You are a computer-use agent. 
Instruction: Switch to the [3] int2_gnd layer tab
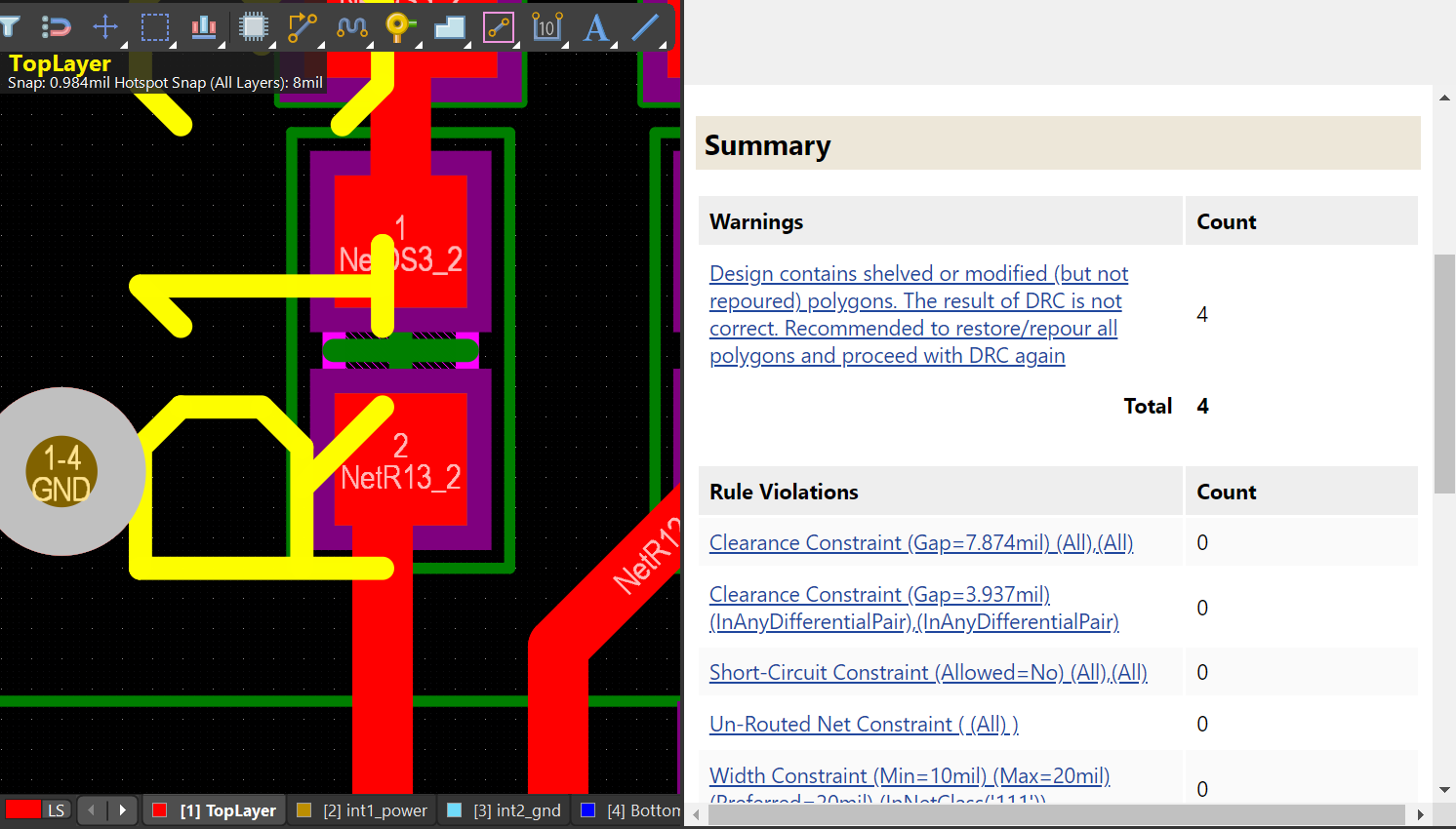pos(505,810)
